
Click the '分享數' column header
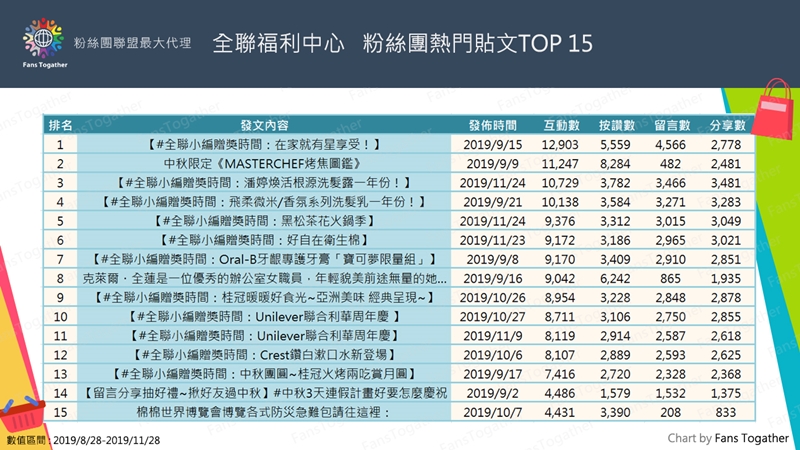pos(727,125)
